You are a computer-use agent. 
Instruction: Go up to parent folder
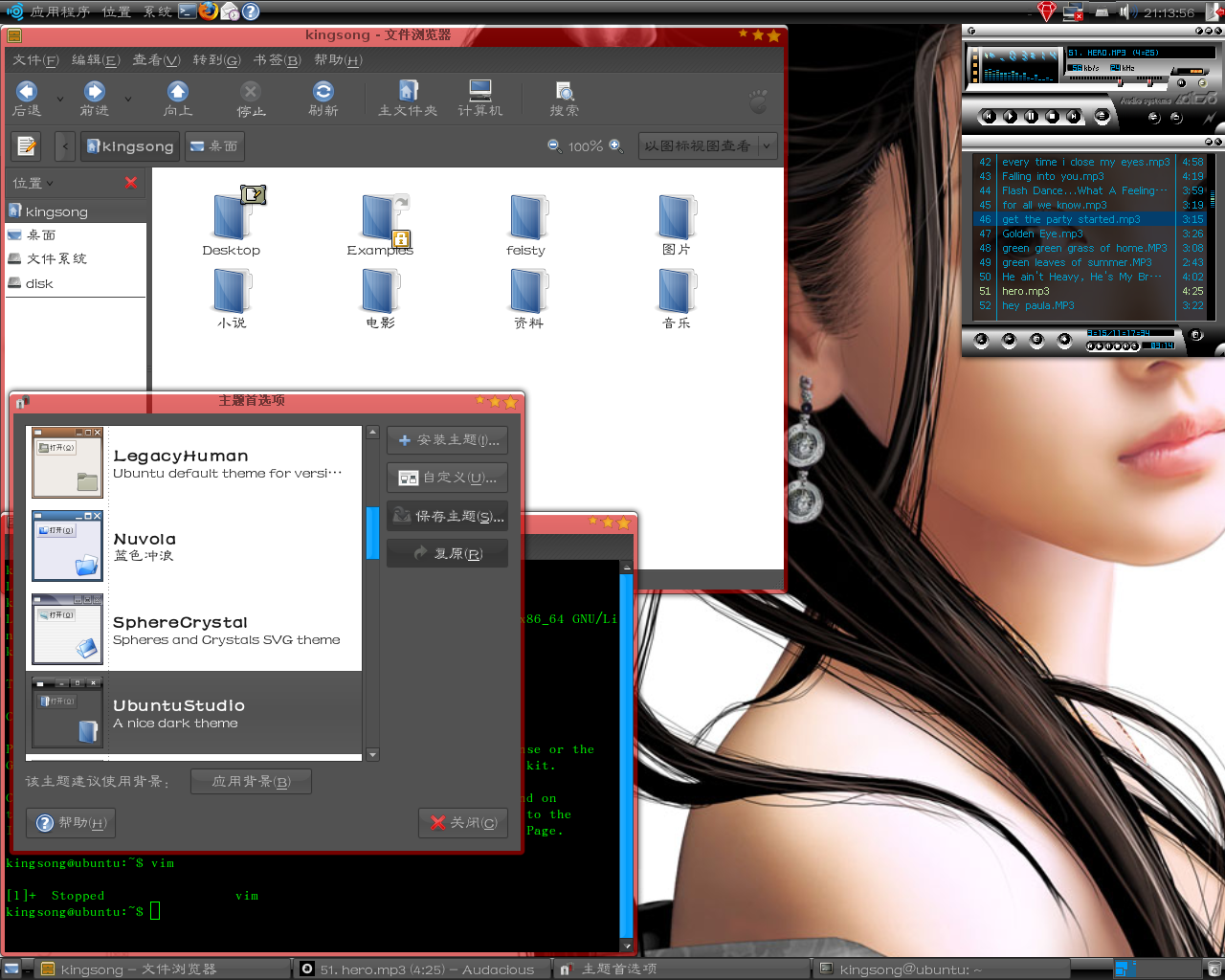click(x=178, y=98)
